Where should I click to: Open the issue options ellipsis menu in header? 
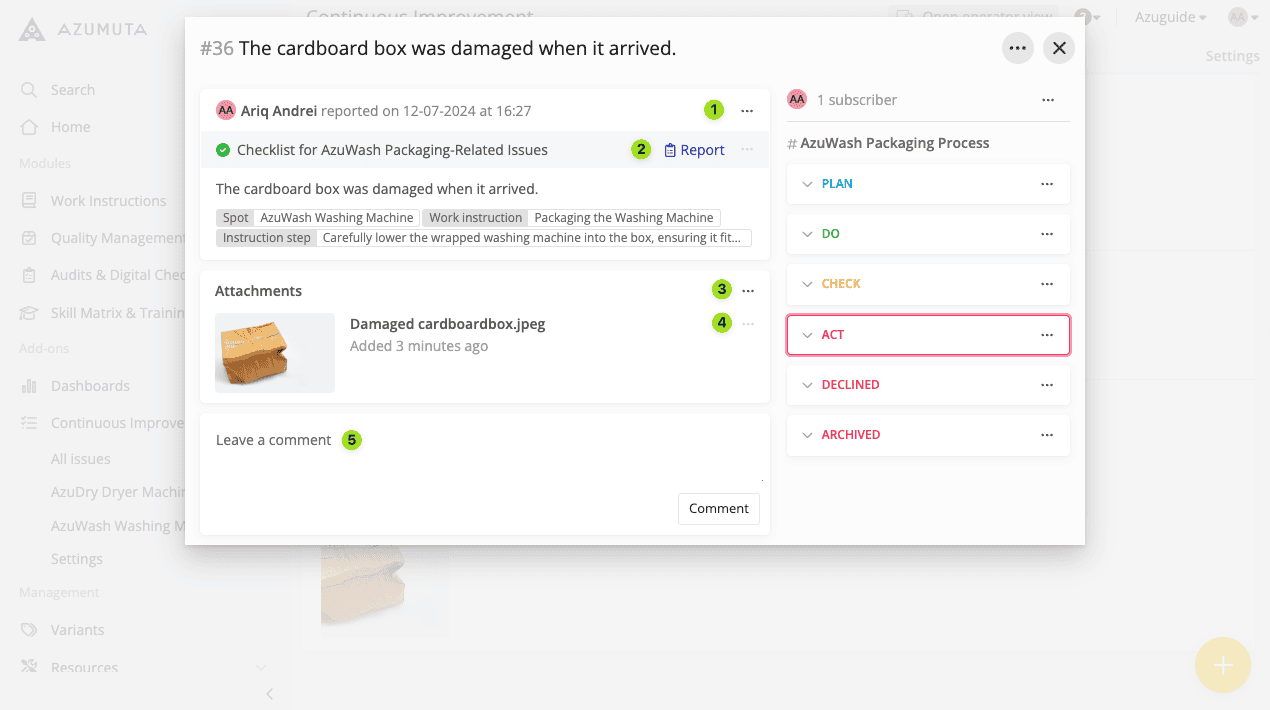[1018, 48]
